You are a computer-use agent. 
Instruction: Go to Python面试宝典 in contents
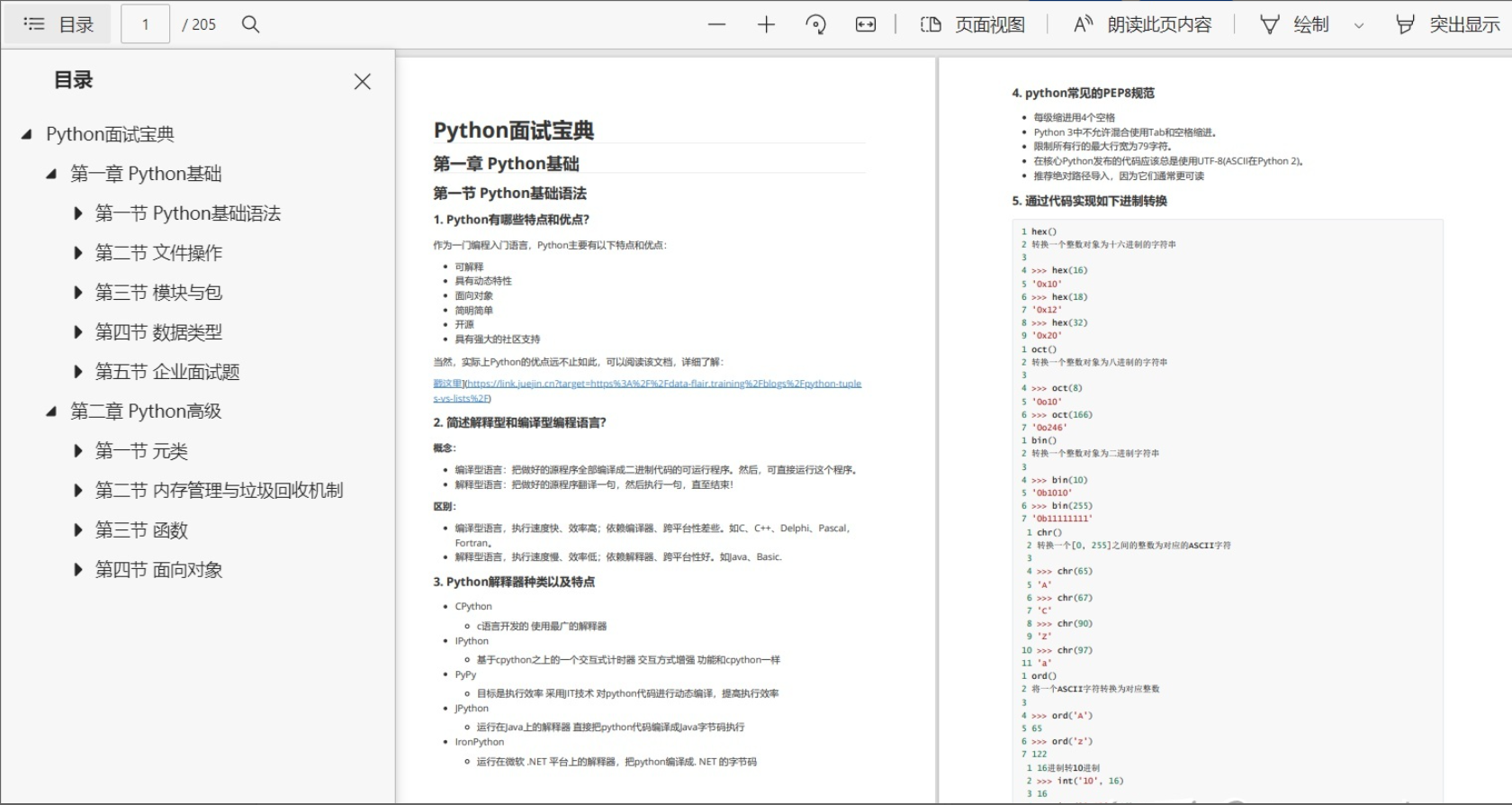coord(110,134)
